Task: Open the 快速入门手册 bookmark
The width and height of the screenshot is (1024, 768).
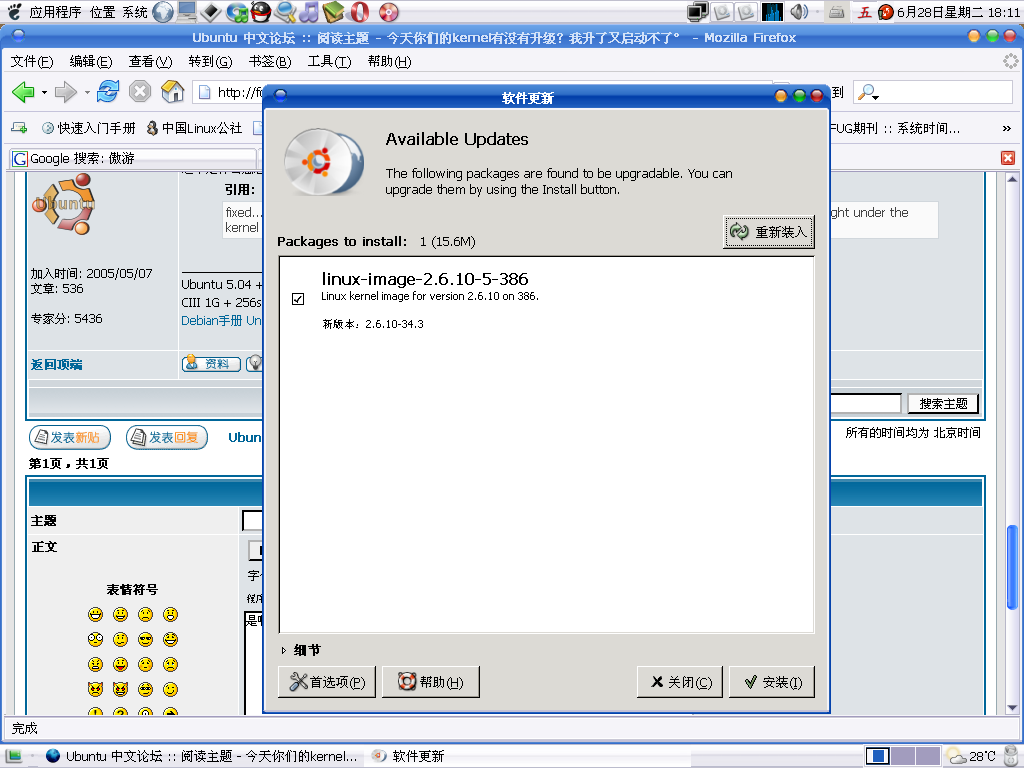Action: click(x=89, y=129)
